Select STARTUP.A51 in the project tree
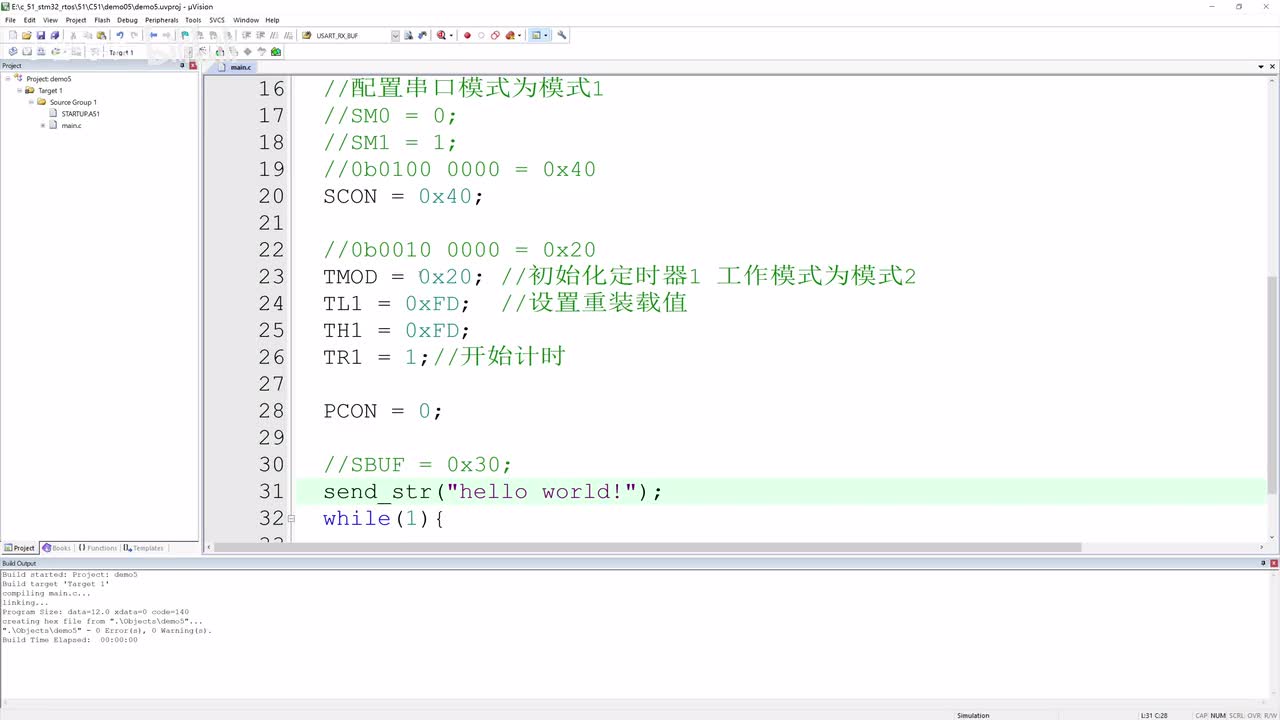1280x720 pixels. 80,113
